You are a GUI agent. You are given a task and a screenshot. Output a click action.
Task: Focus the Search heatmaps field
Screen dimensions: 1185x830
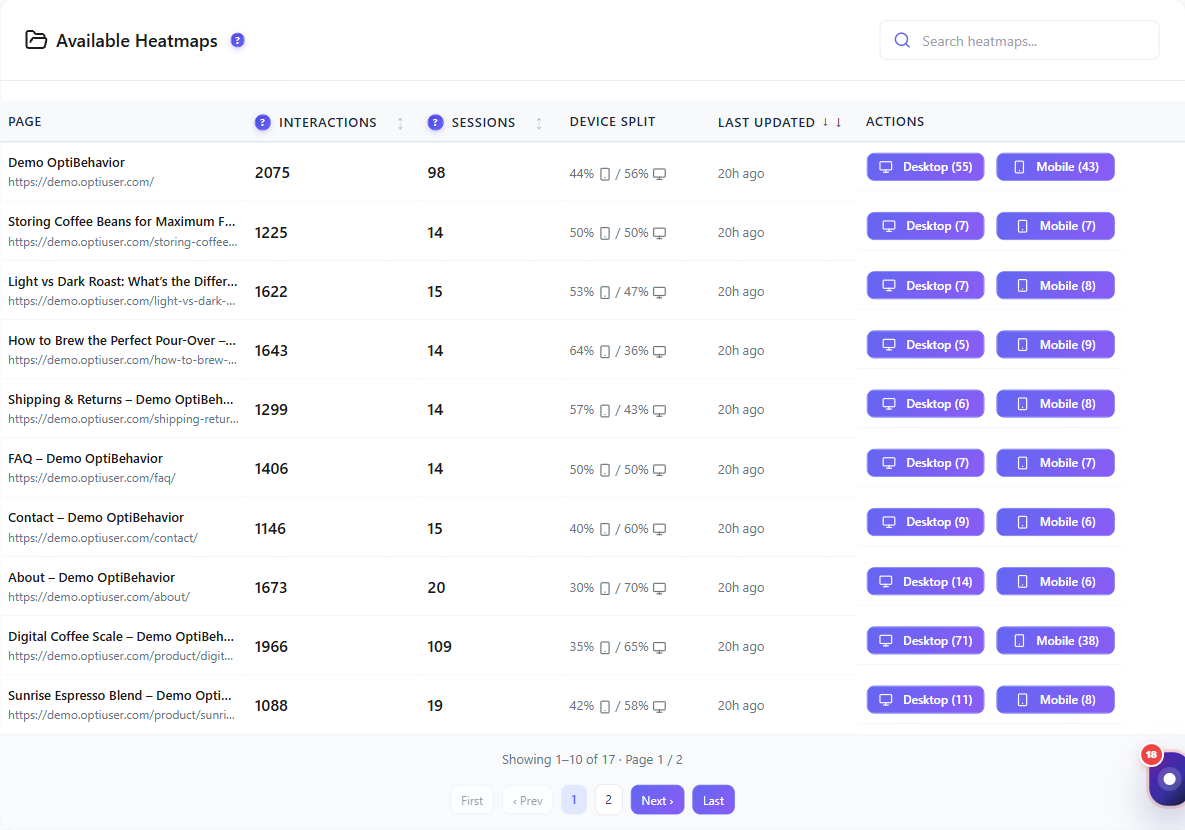tap(1019, 40)
